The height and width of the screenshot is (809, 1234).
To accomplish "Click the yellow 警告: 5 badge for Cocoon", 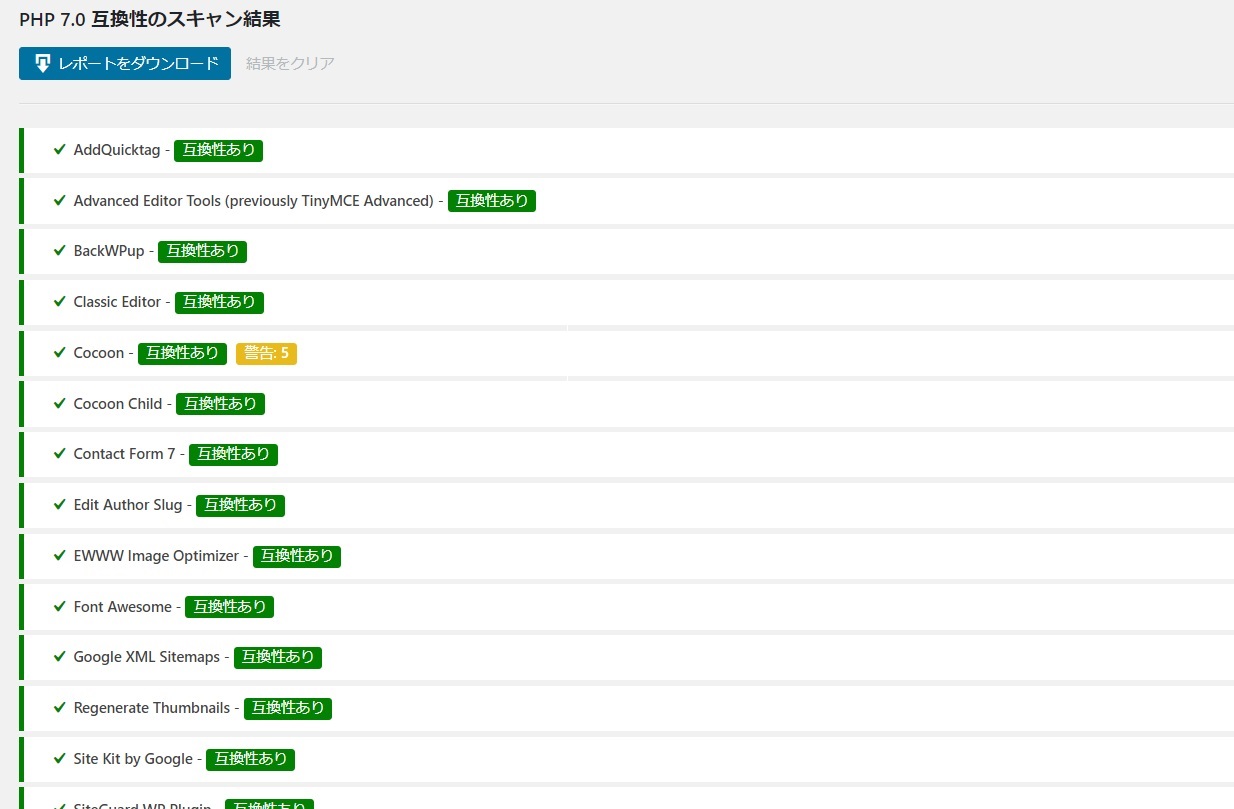I will [267, 353].
